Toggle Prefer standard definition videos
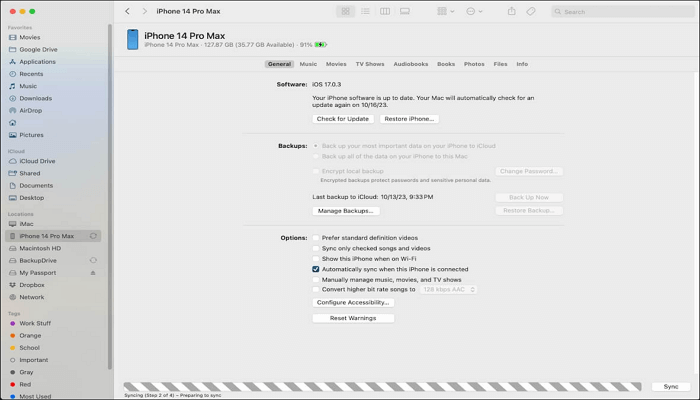Image resolution: width=700 pixels, height=400 pixels. point(316,238)
